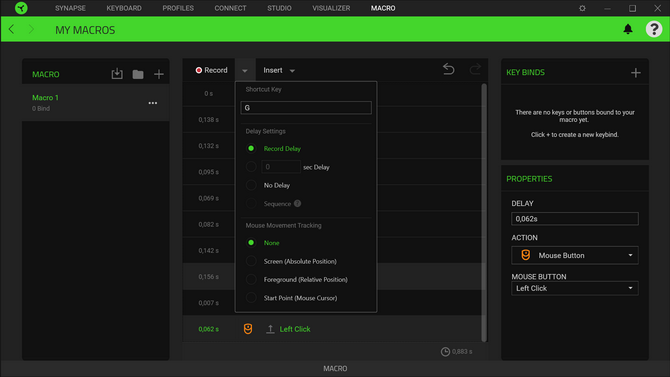The width and height of the screenshot is (670, 377).
Task: Click the Left Click macro event
Action: [294, 329]
